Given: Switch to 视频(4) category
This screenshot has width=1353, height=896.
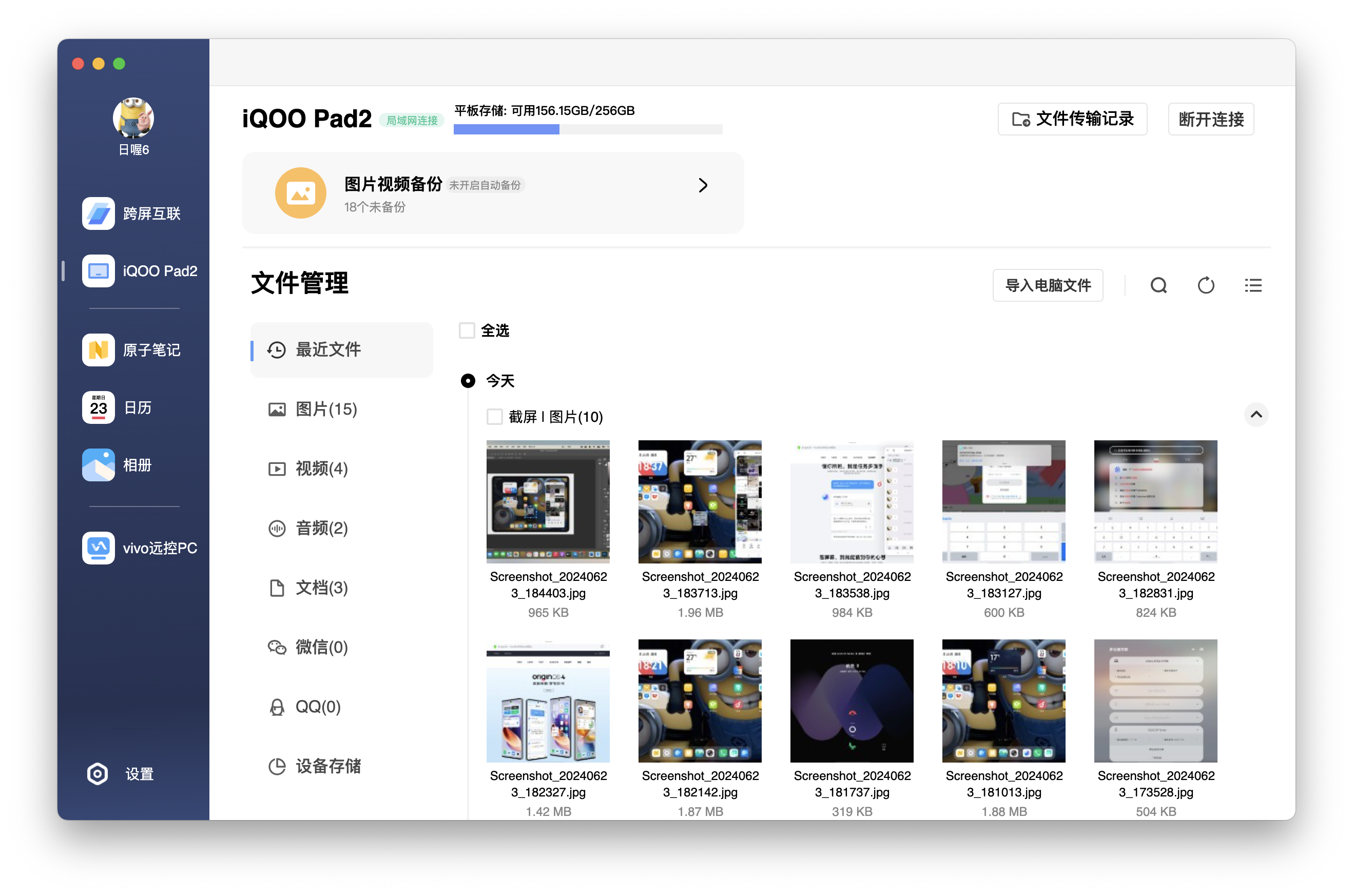Looking at the screenshot, I should 342,469.
